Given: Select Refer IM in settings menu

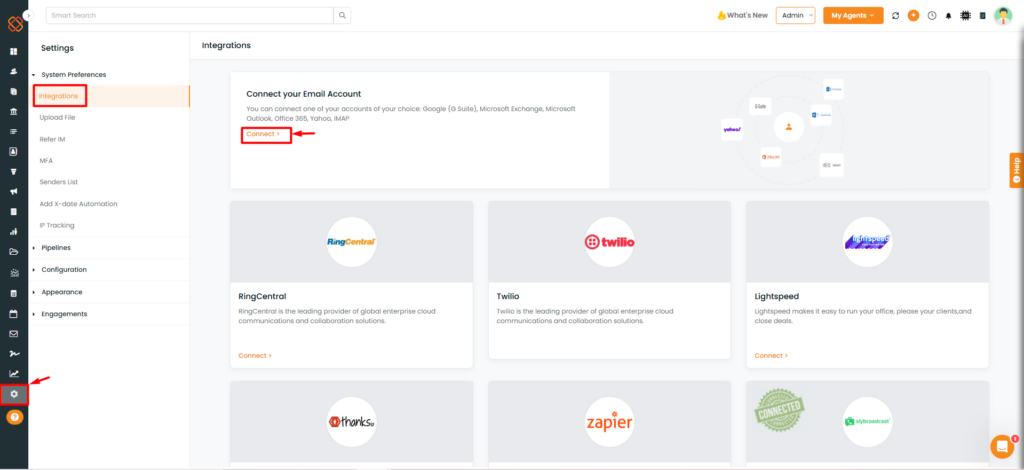Looking at the screenshot, I should click(x=52, y=139).
